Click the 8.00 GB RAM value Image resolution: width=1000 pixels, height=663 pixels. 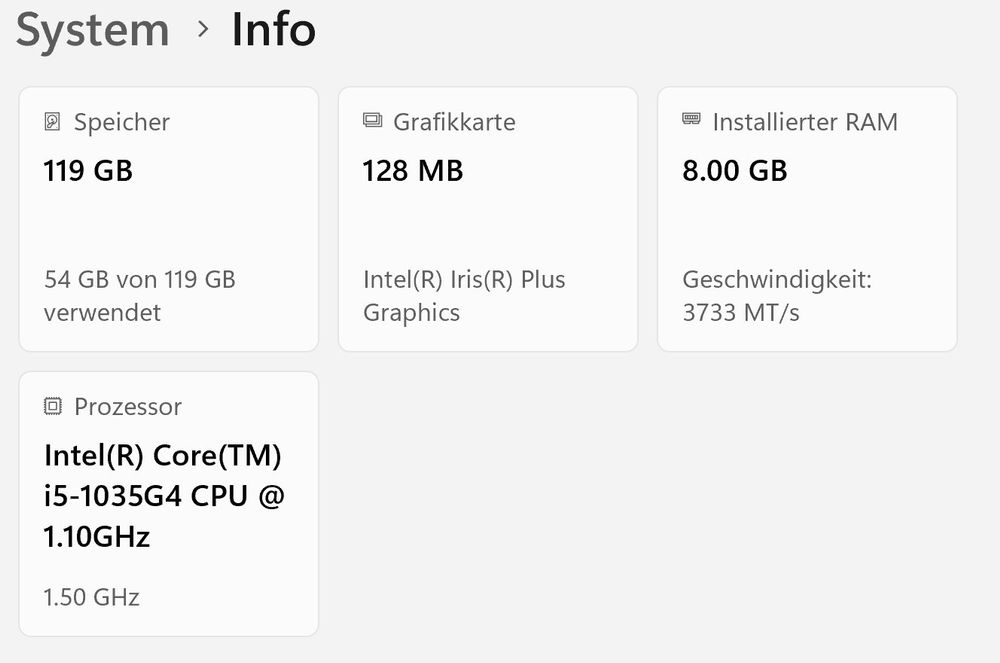click(735, 170)
